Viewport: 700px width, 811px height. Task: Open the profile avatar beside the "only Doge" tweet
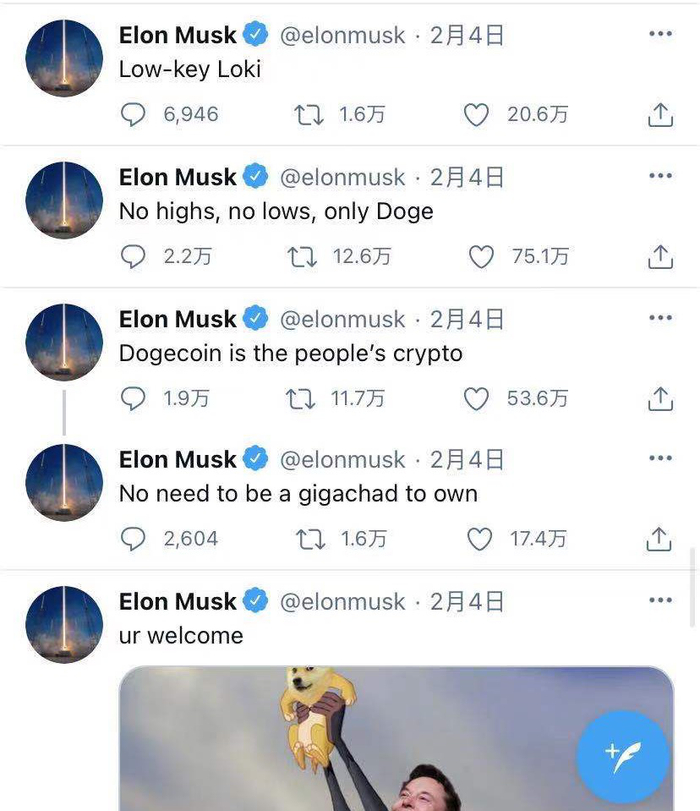[64, 200]
